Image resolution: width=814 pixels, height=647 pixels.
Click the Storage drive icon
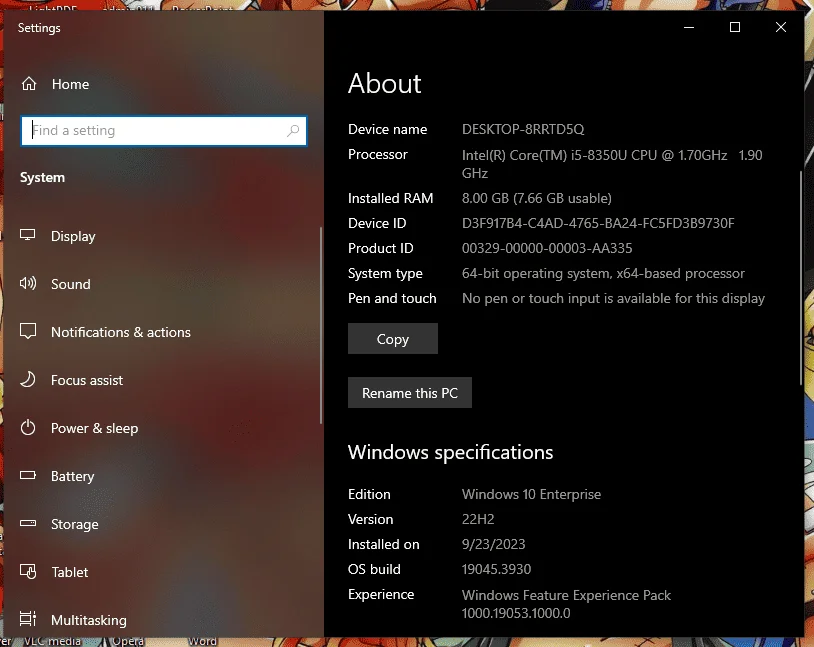28,523
